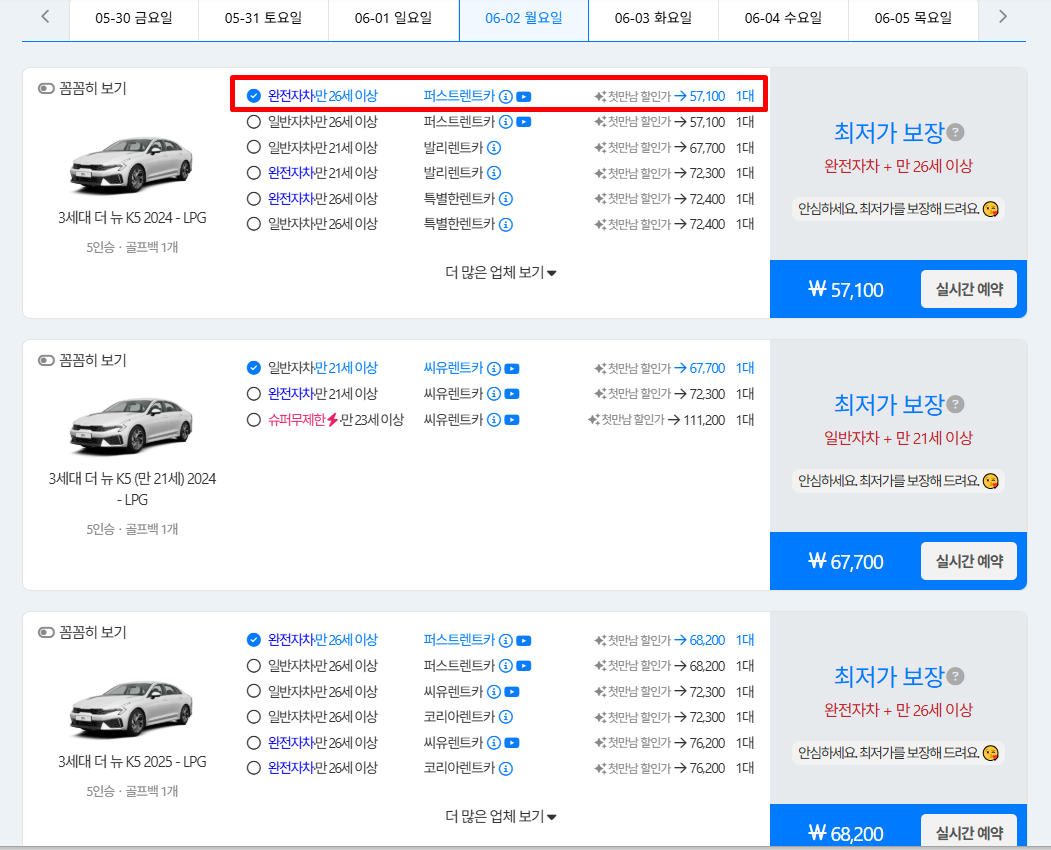Viewport: 1051px width, 850px height.
Task: Select 슈퍼무제한 만23세이상 111,200 radio button
Action: [253, 420]
